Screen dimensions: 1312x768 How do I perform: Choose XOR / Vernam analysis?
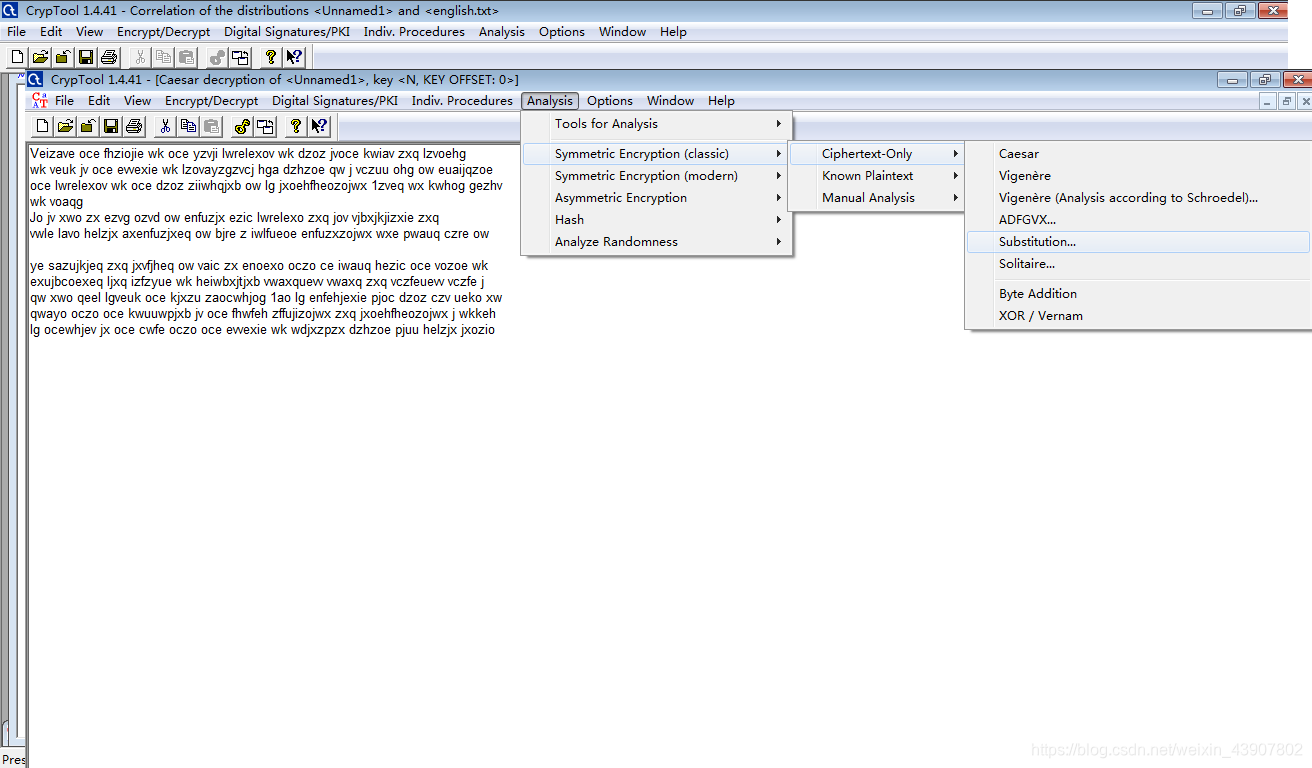pyautogui.click(x=1138, y=316)
